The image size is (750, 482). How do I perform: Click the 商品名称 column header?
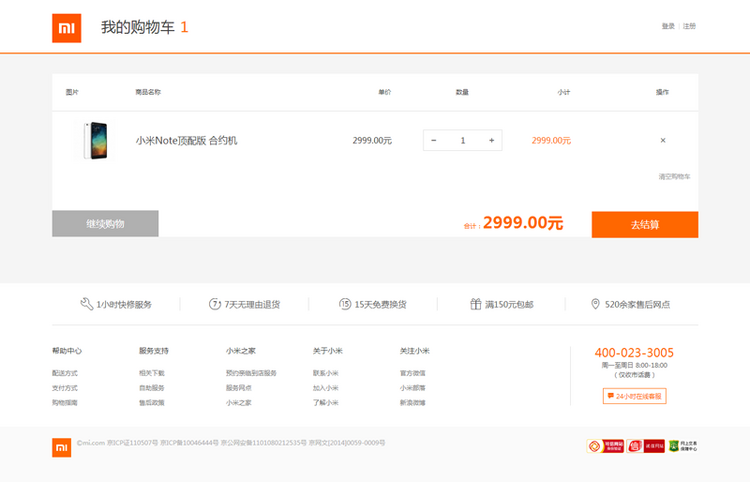point(148,92)
